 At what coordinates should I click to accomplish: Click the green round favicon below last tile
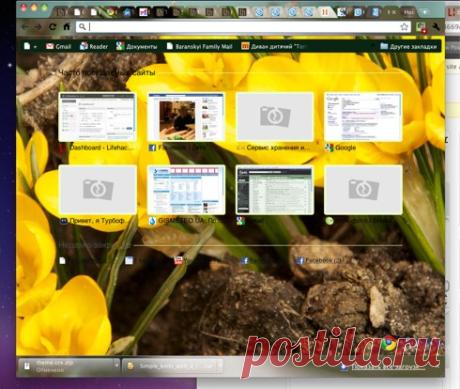point(329,221)
